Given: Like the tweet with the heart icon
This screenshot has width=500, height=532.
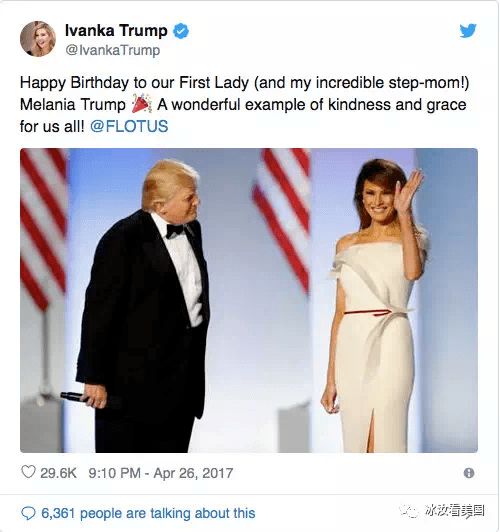Looking at the screenshot, I should click(28, 472).
